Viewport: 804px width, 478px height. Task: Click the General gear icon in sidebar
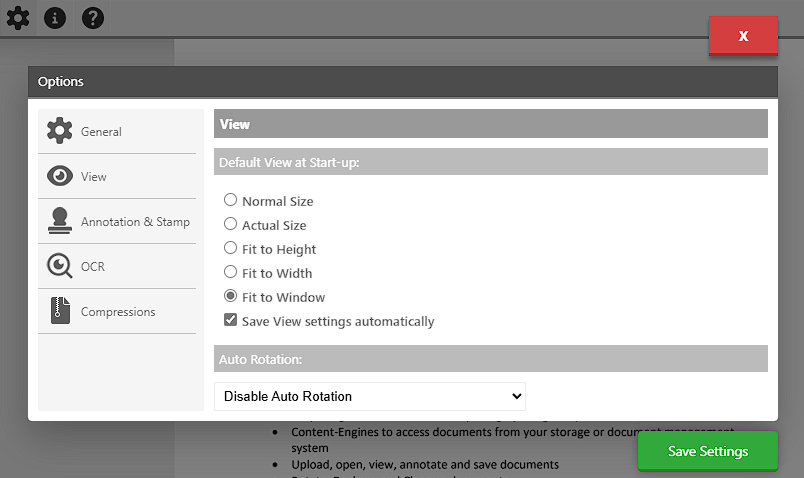[60, 131]
